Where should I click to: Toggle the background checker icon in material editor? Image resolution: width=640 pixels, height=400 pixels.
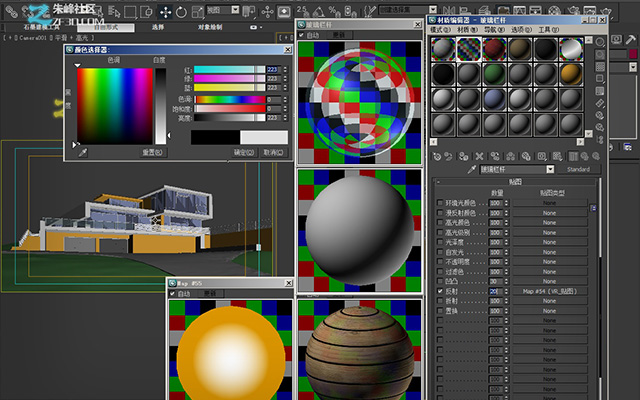coord(600,67)
